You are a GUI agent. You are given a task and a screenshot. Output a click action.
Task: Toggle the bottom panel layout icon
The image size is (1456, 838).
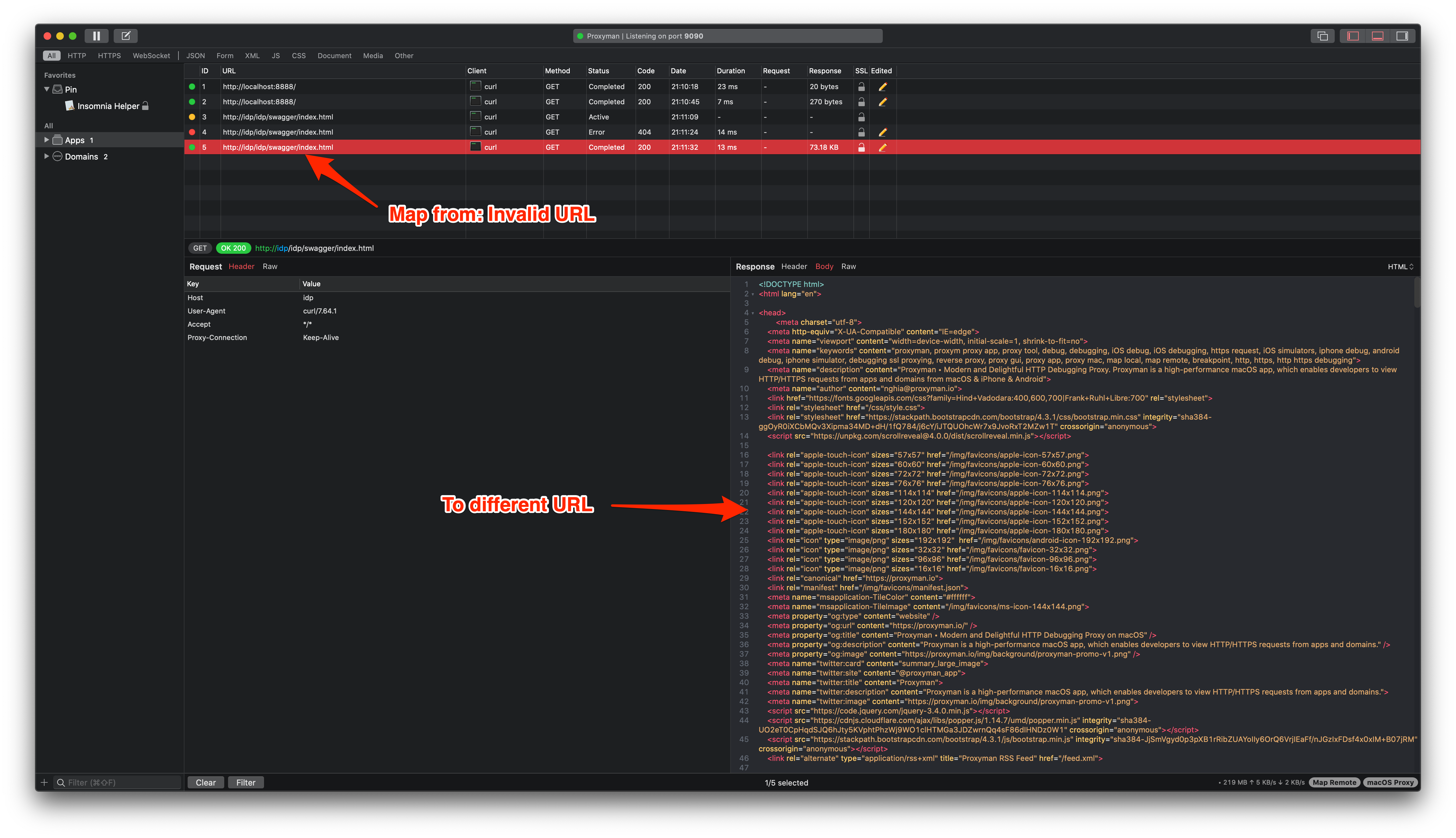(1377, 36)
